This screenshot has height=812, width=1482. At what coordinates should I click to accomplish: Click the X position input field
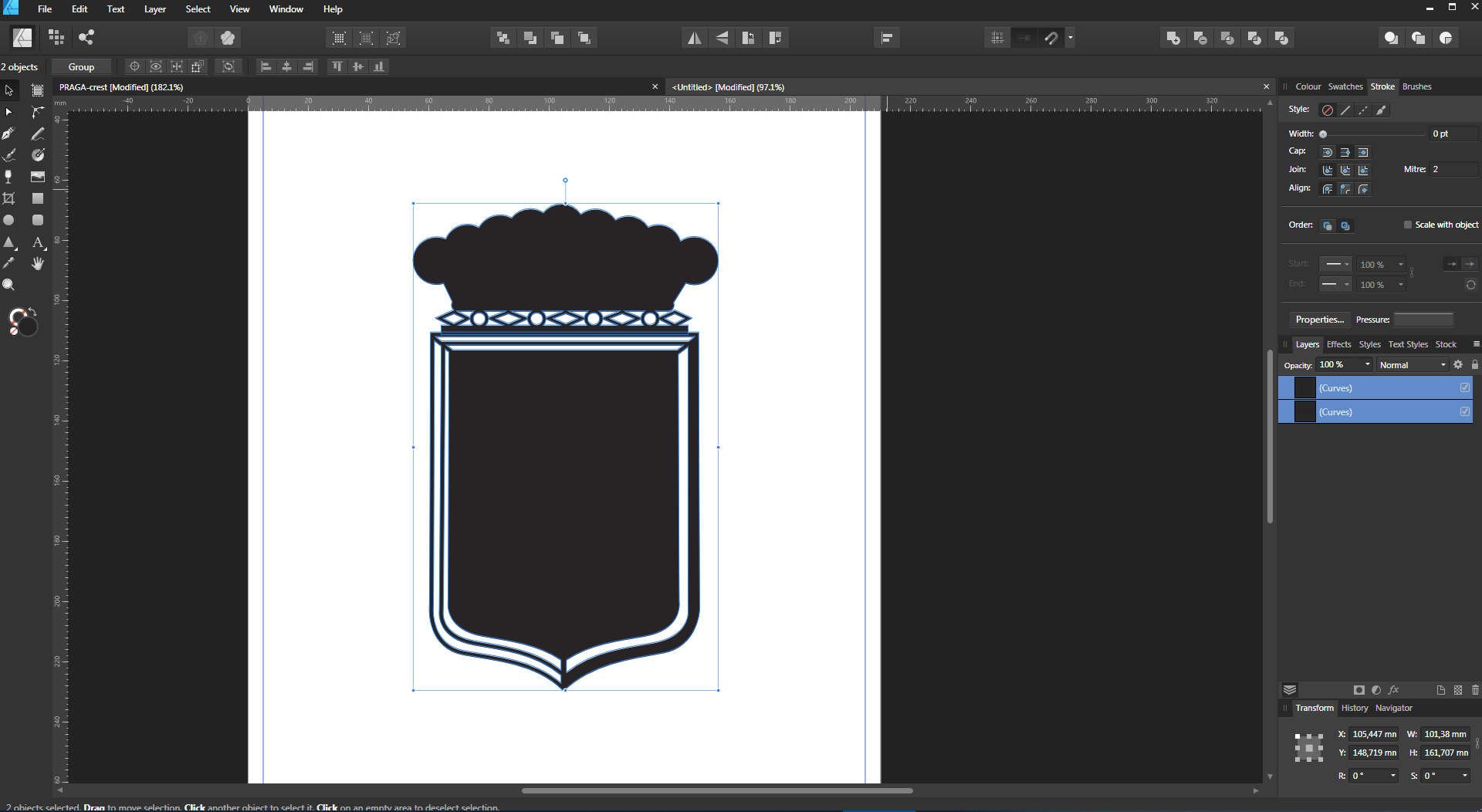pos(1374,734)
